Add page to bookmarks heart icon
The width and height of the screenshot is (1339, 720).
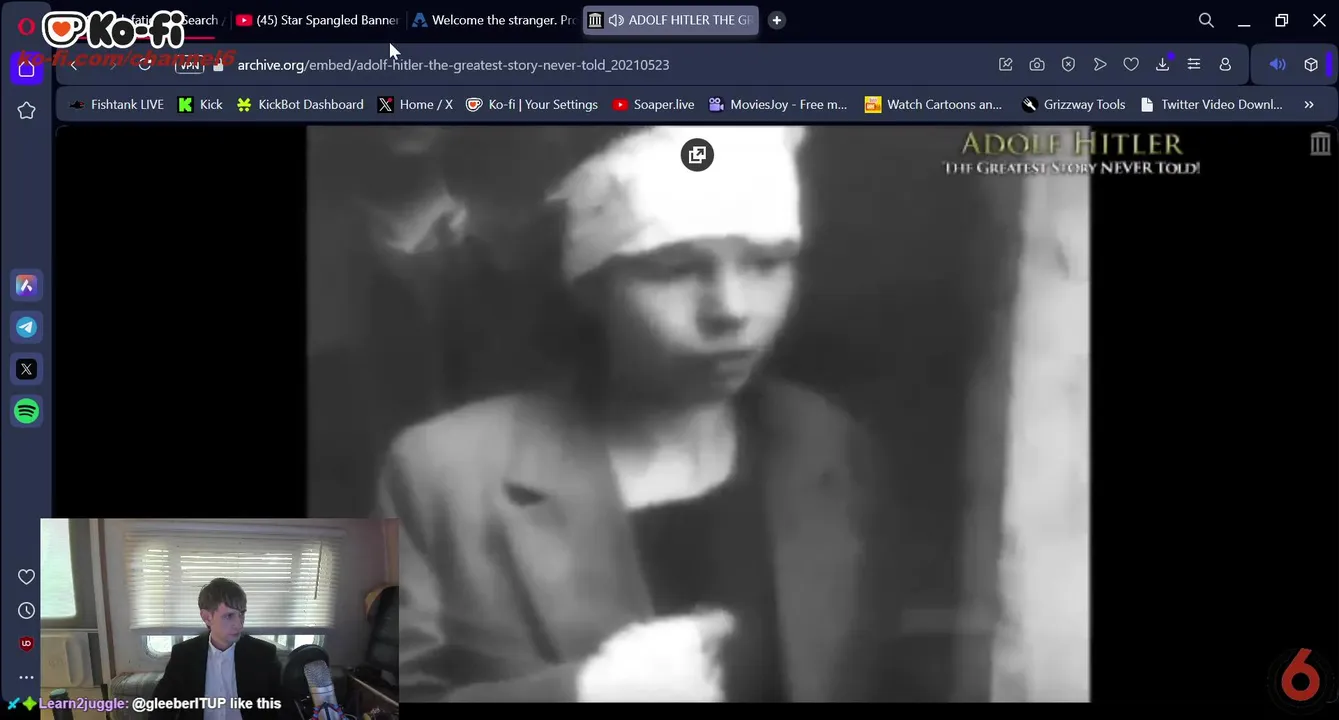(x=1131, y=64)
